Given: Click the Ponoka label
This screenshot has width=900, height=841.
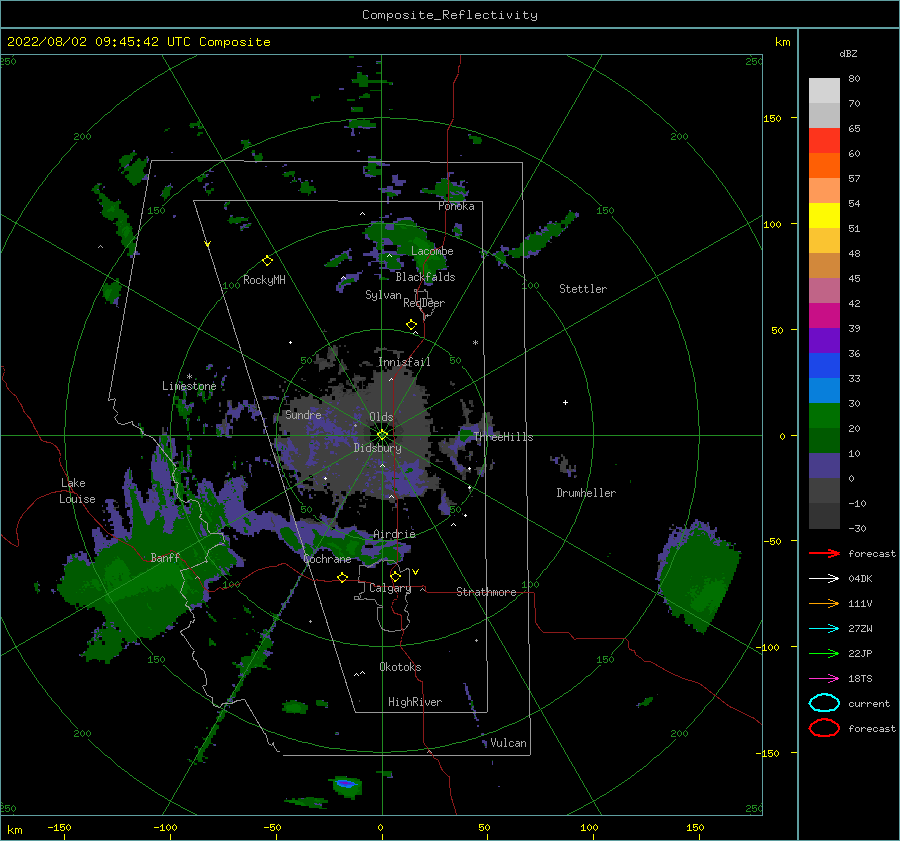Looking at the screenshot, I should coord(456,206).
